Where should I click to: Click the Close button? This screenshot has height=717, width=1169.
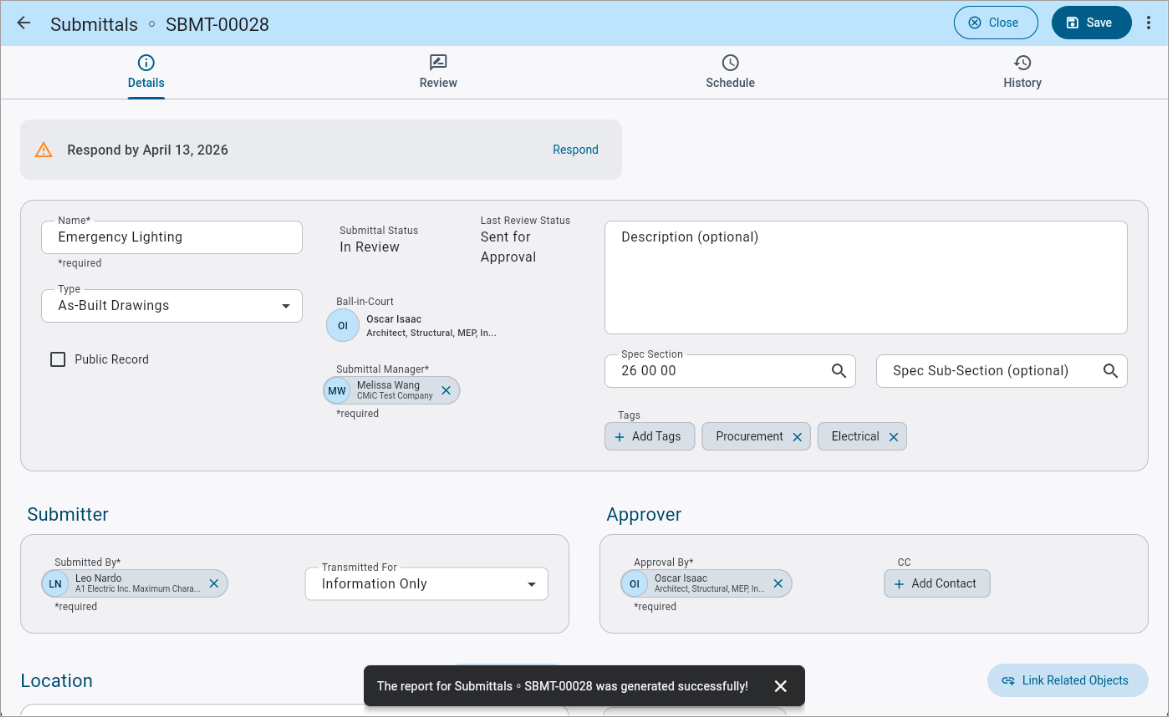click(996, 23)
